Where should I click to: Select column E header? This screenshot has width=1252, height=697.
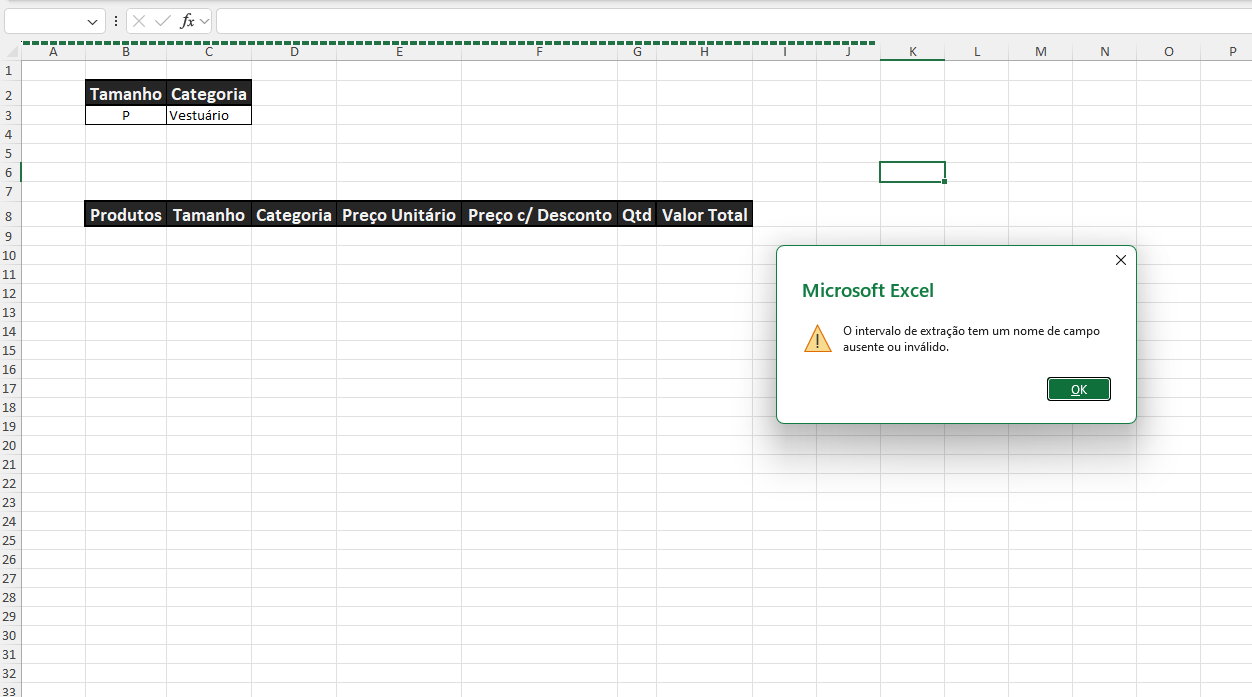(399, 52)
